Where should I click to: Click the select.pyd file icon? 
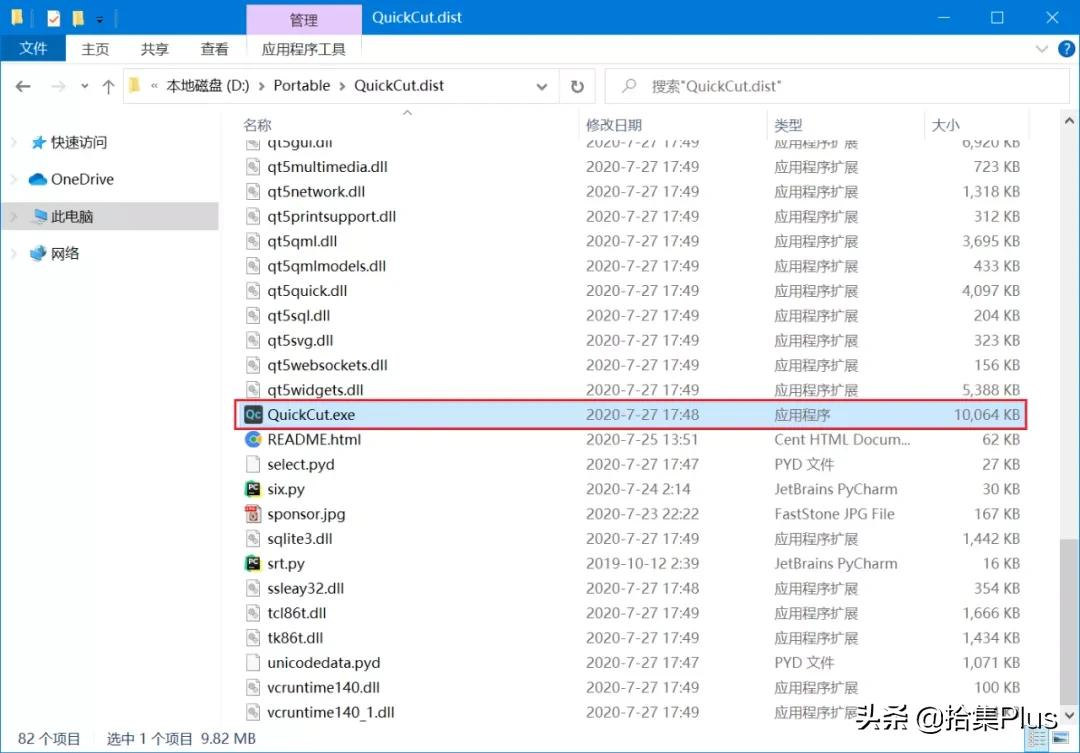click(253, 464)
